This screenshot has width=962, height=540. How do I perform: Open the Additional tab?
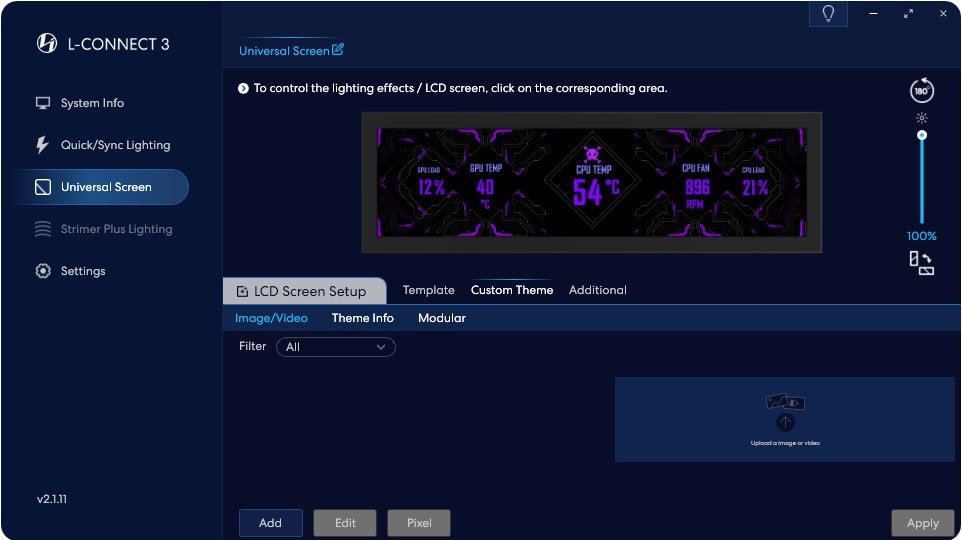pyautogui.click(x=597, y=290)
